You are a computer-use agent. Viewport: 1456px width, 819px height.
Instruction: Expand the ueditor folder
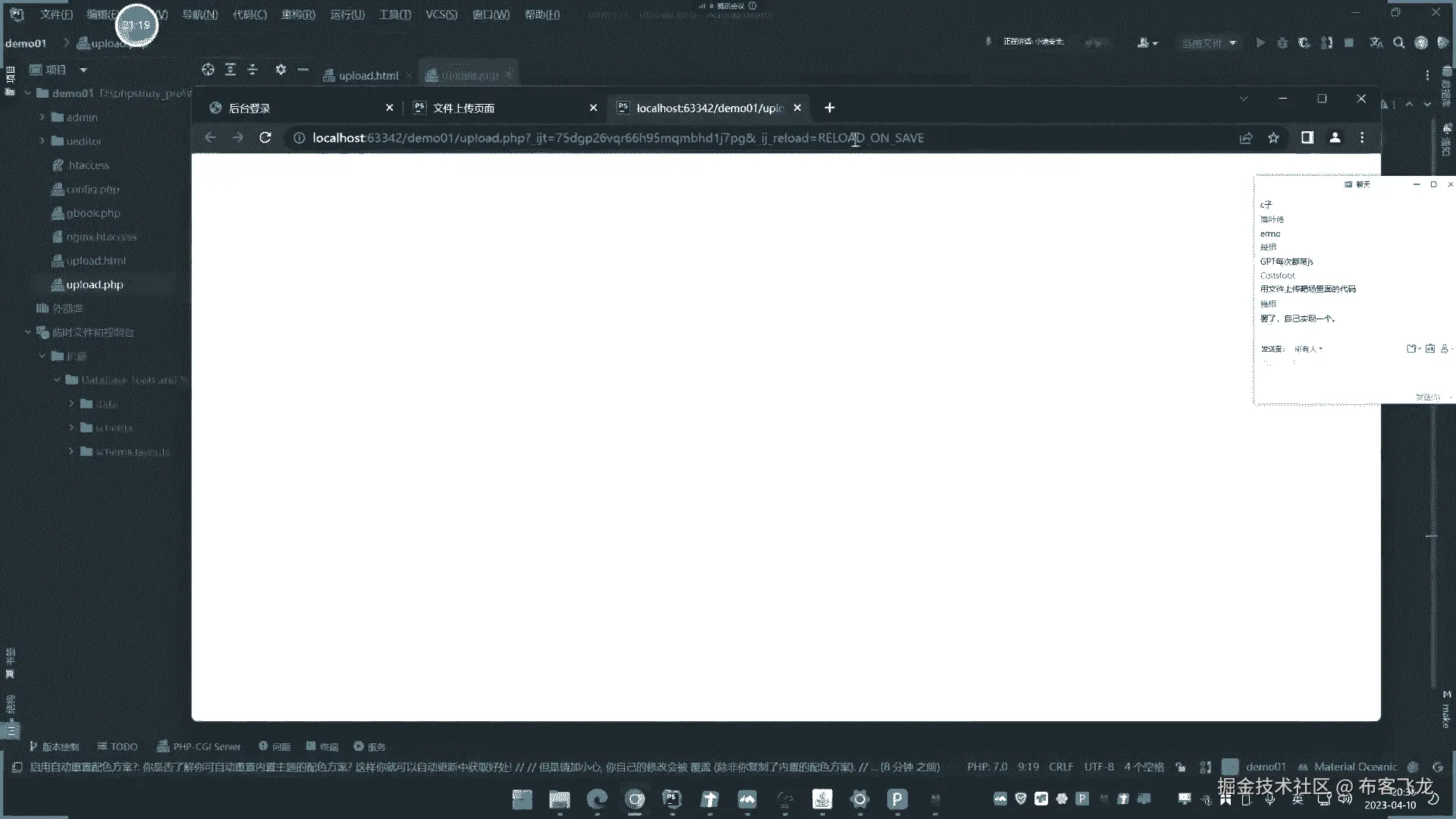pyautogui.click(x=42, y=141)
